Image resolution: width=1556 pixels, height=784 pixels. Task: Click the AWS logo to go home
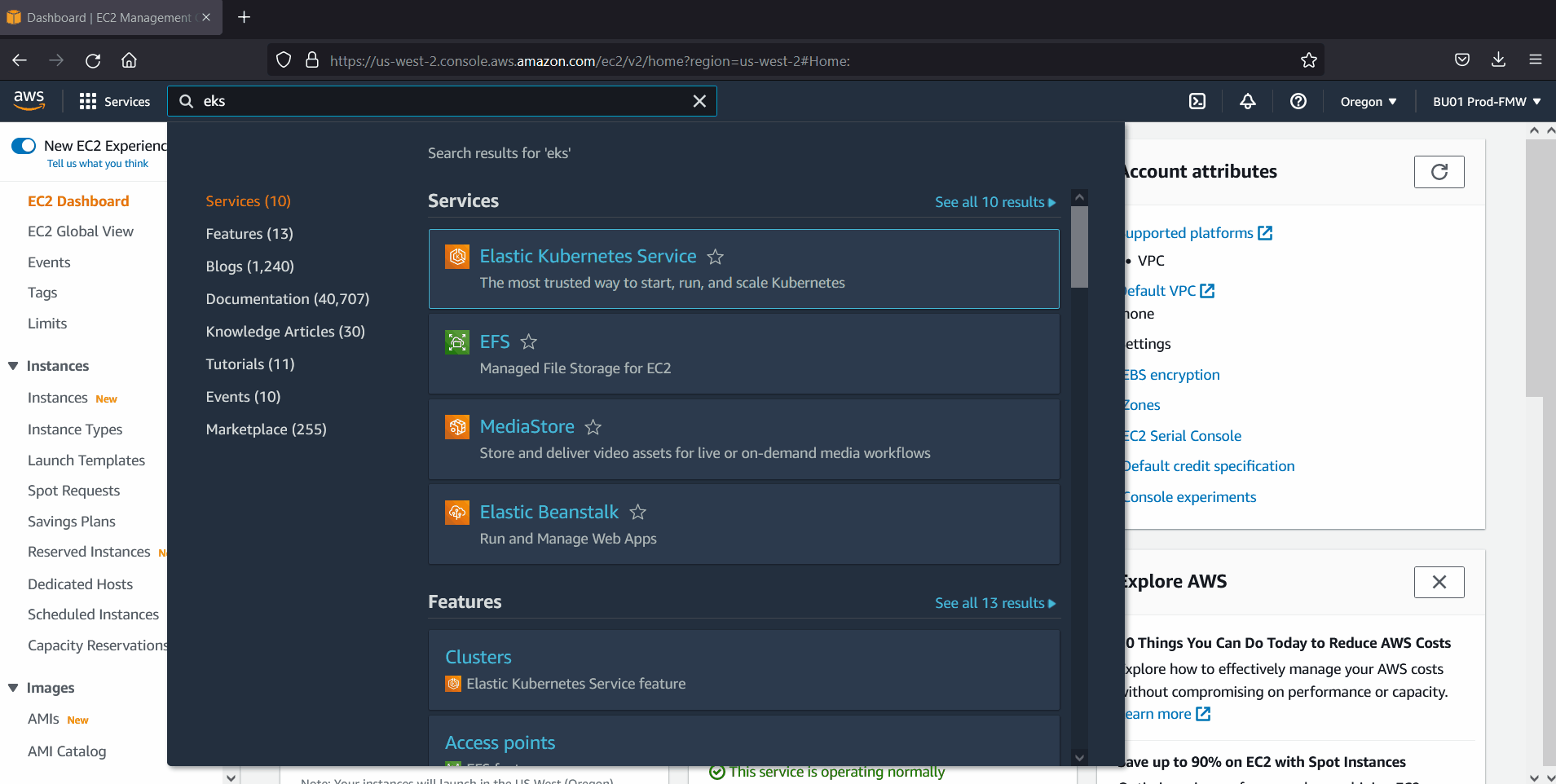pos(29,99)
